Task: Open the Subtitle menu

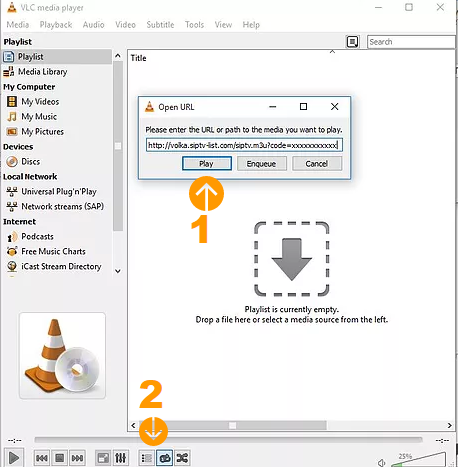Action: pos(160,25)
